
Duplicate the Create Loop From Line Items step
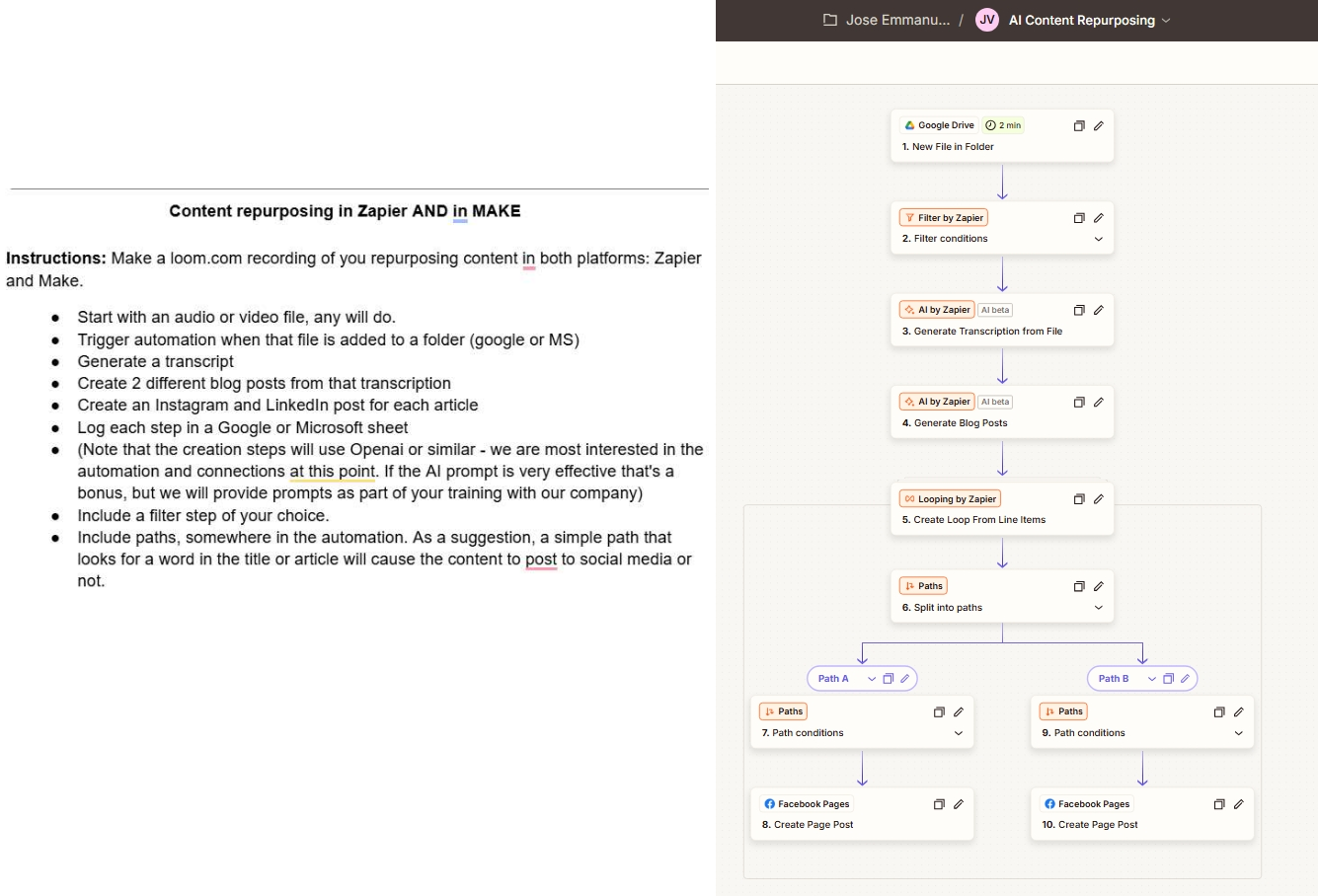click(x=1079, y=499)
